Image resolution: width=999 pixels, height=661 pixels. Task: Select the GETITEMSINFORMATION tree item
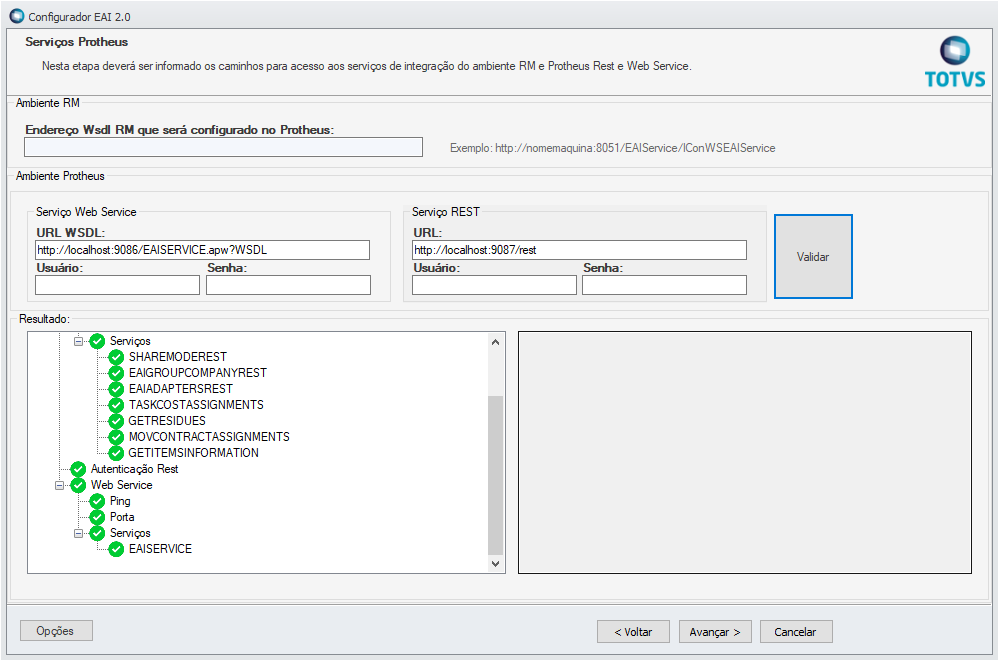(x=194, y=453)
